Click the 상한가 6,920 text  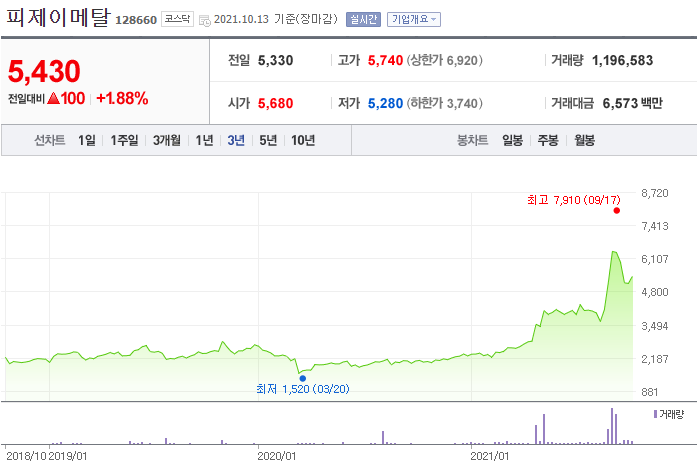point(445,60)
